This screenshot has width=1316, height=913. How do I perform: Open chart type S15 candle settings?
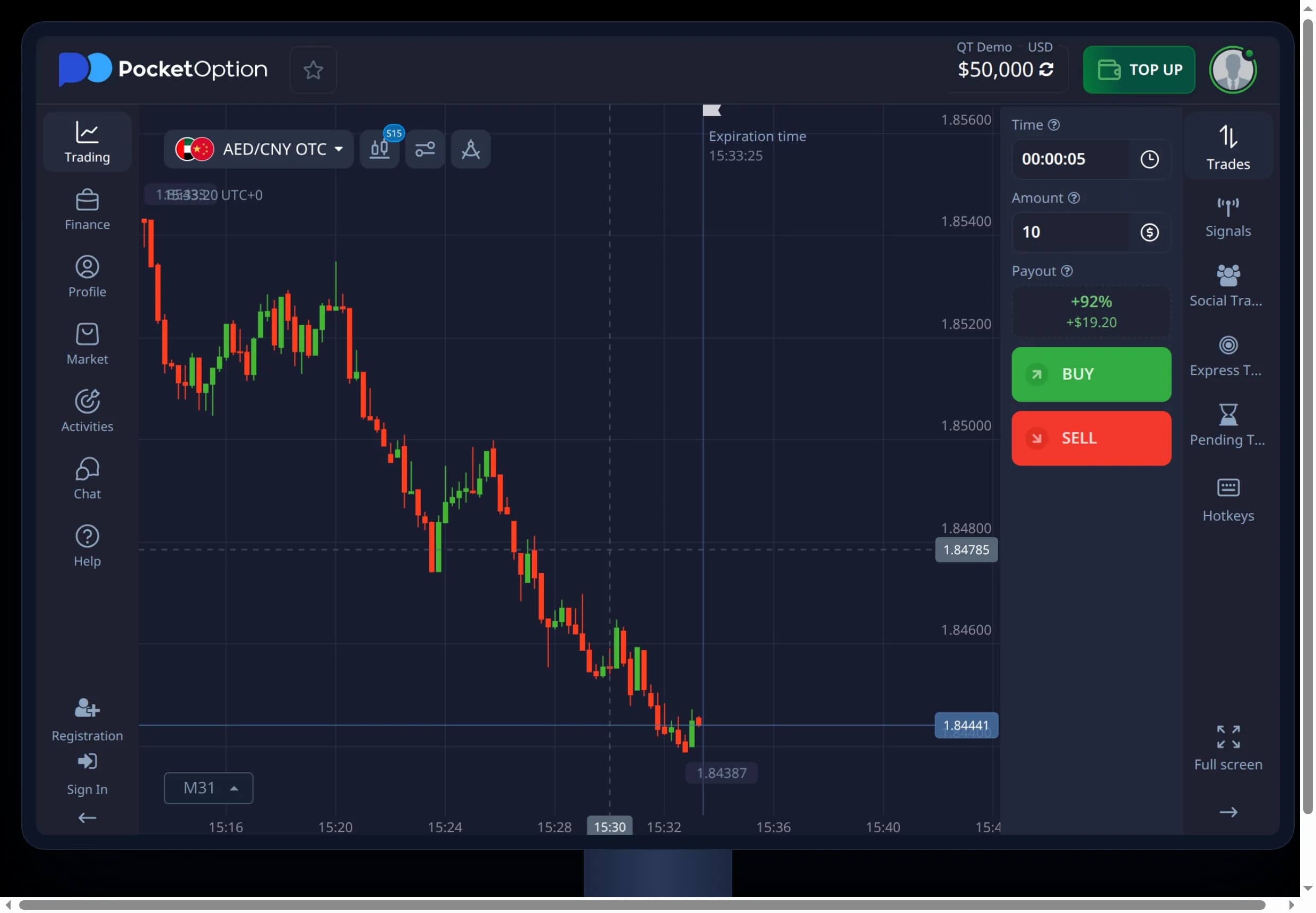pos(380,149)
